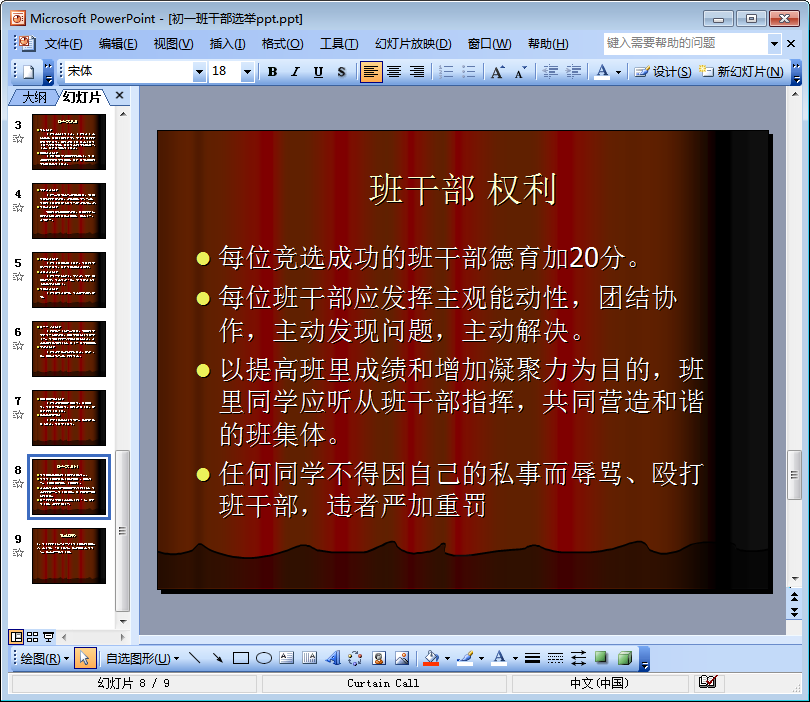This screenshot has height=702, width=810.
Task: Insert Clip Art
Action: [x=379, y=658]
